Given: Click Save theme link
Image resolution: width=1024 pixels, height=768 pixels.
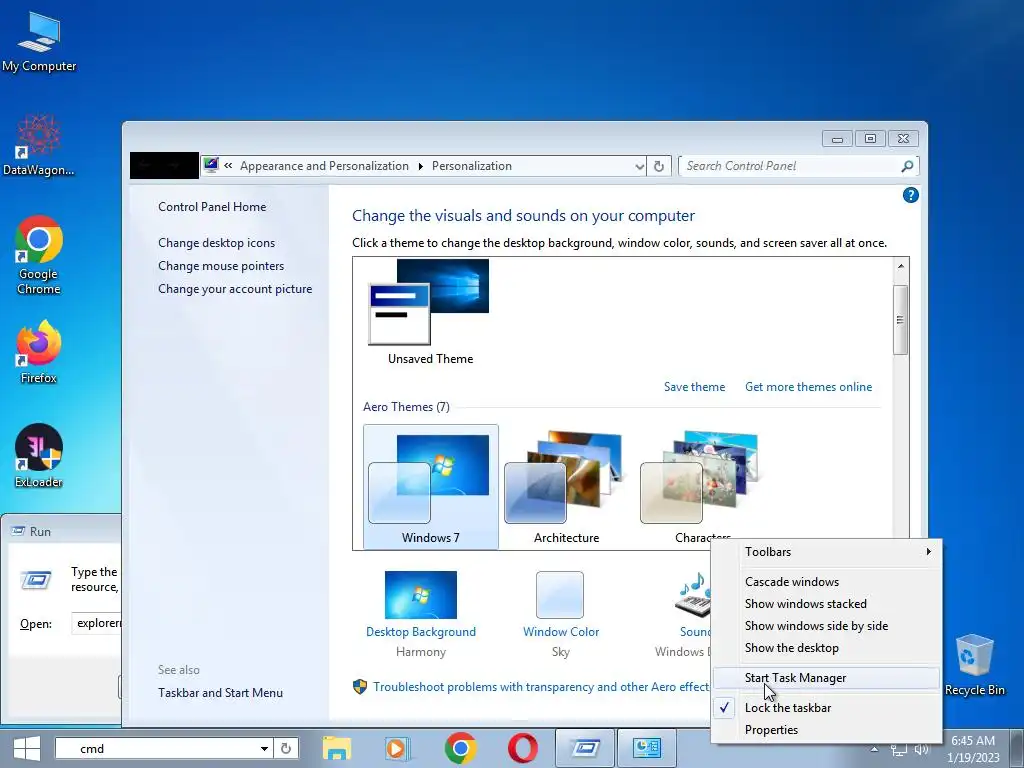Looking at the screenshot, I should coord(694,387).
